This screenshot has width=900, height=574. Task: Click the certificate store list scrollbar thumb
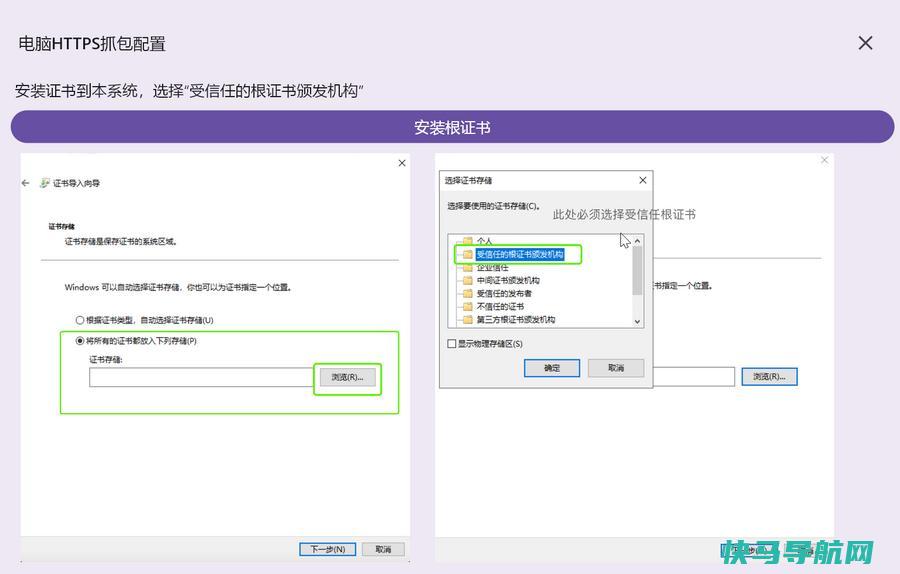pyautogui.click(x=637, y=271)
